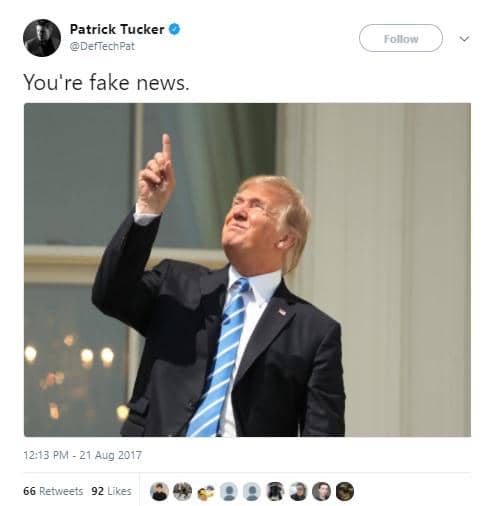The width and height of the screenshot is (495, 506).
Task: Open the yellow cartoon liker avatar
Action: point(205,492)
